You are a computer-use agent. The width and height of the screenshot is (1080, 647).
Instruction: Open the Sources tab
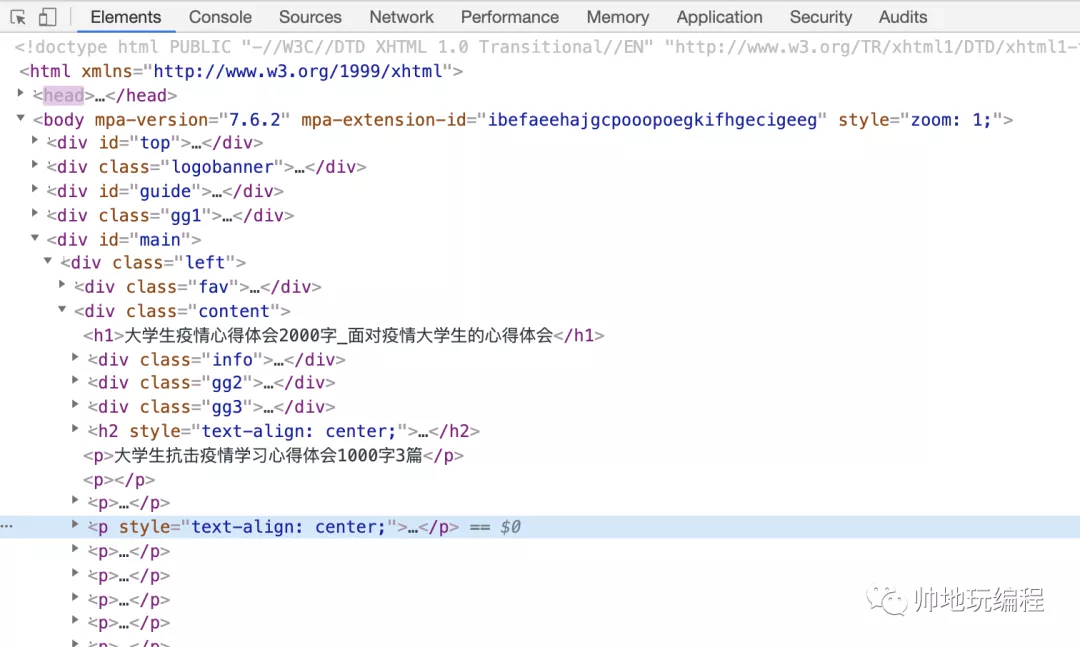click(310, 17)
